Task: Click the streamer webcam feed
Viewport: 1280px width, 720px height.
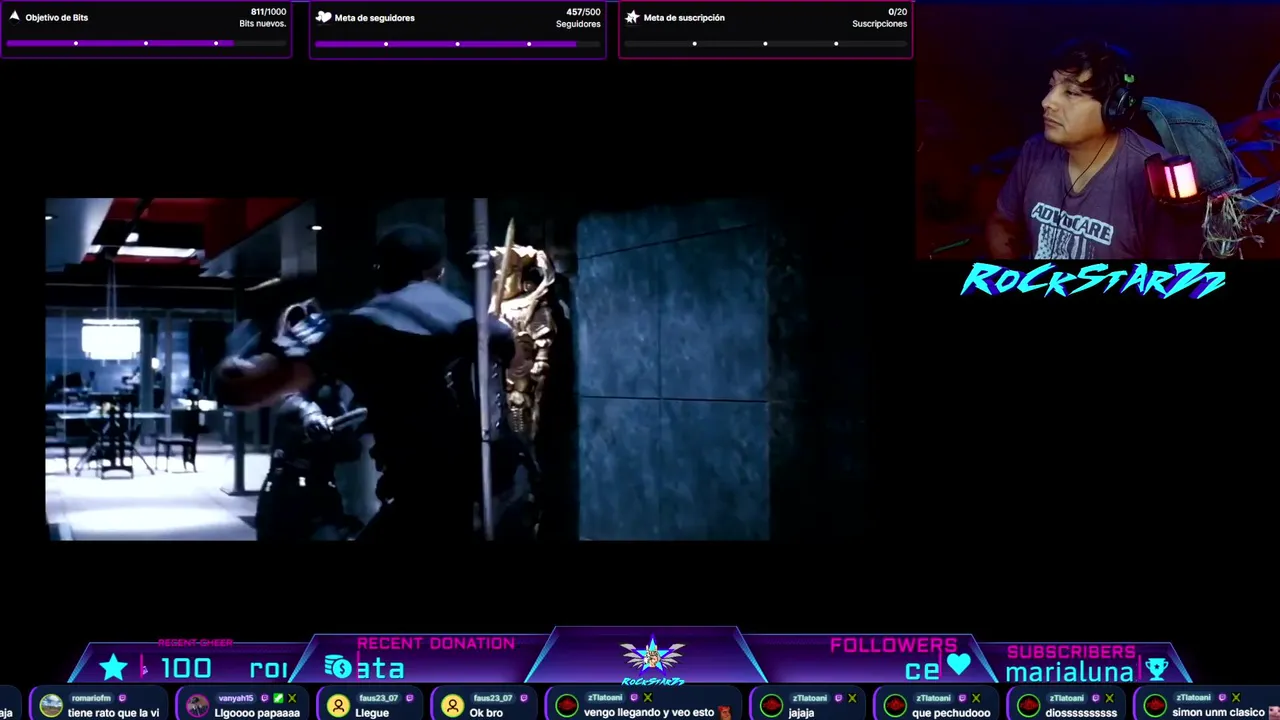Action: tap(1098, 130)
